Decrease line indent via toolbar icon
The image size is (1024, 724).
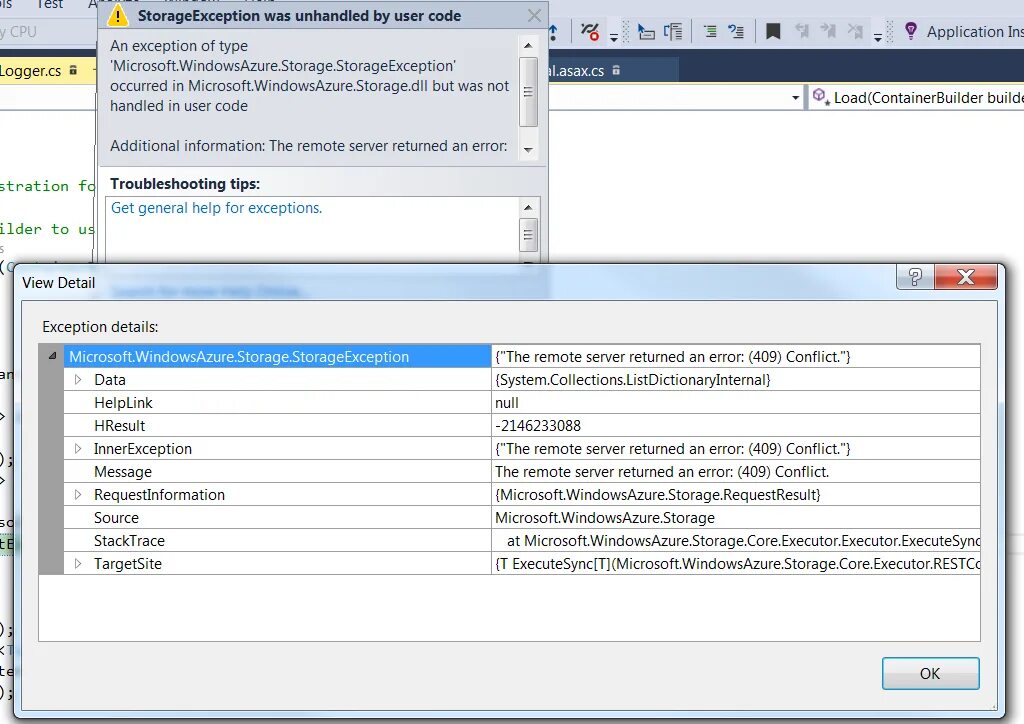710,31
